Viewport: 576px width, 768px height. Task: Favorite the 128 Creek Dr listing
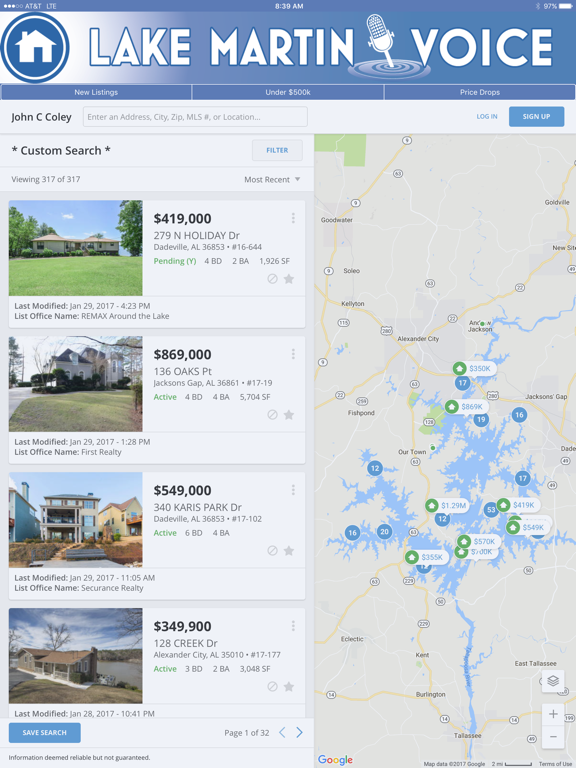[x=289, y=687]
